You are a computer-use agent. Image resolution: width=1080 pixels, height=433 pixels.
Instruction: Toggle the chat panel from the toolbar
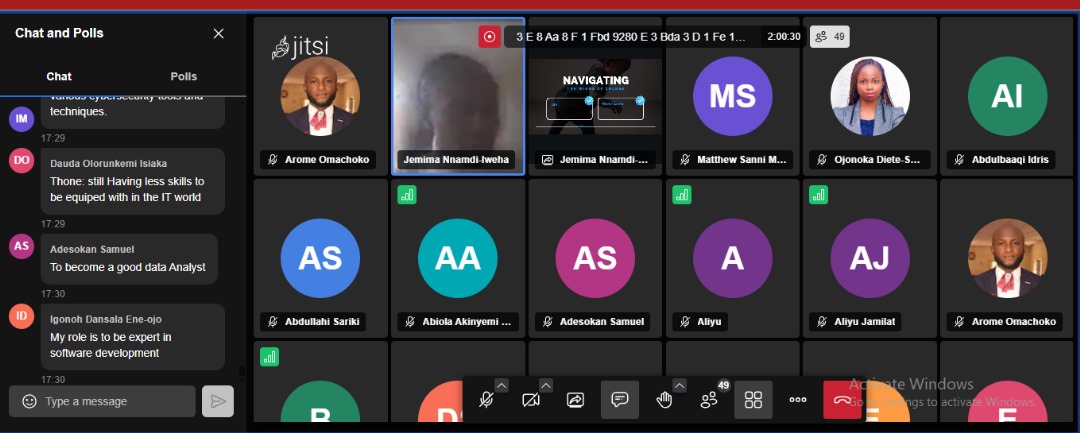(620, 400)
